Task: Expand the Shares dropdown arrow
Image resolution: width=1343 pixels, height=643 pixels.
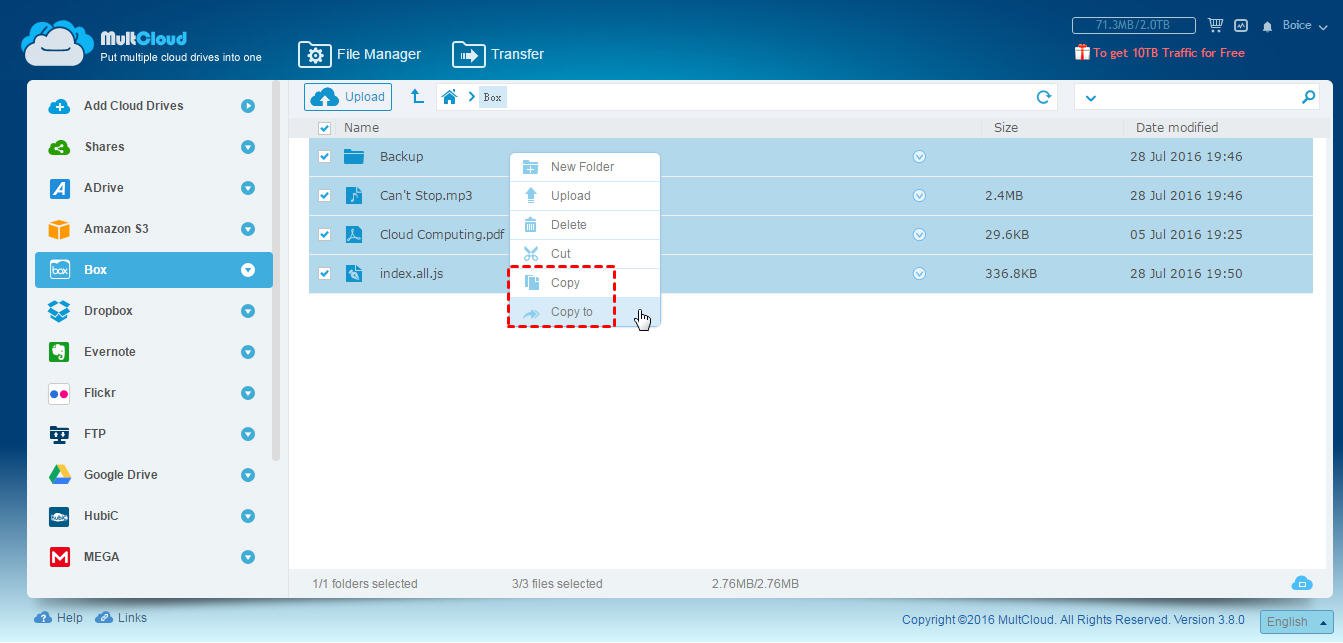Action: (x=248, y=147)
